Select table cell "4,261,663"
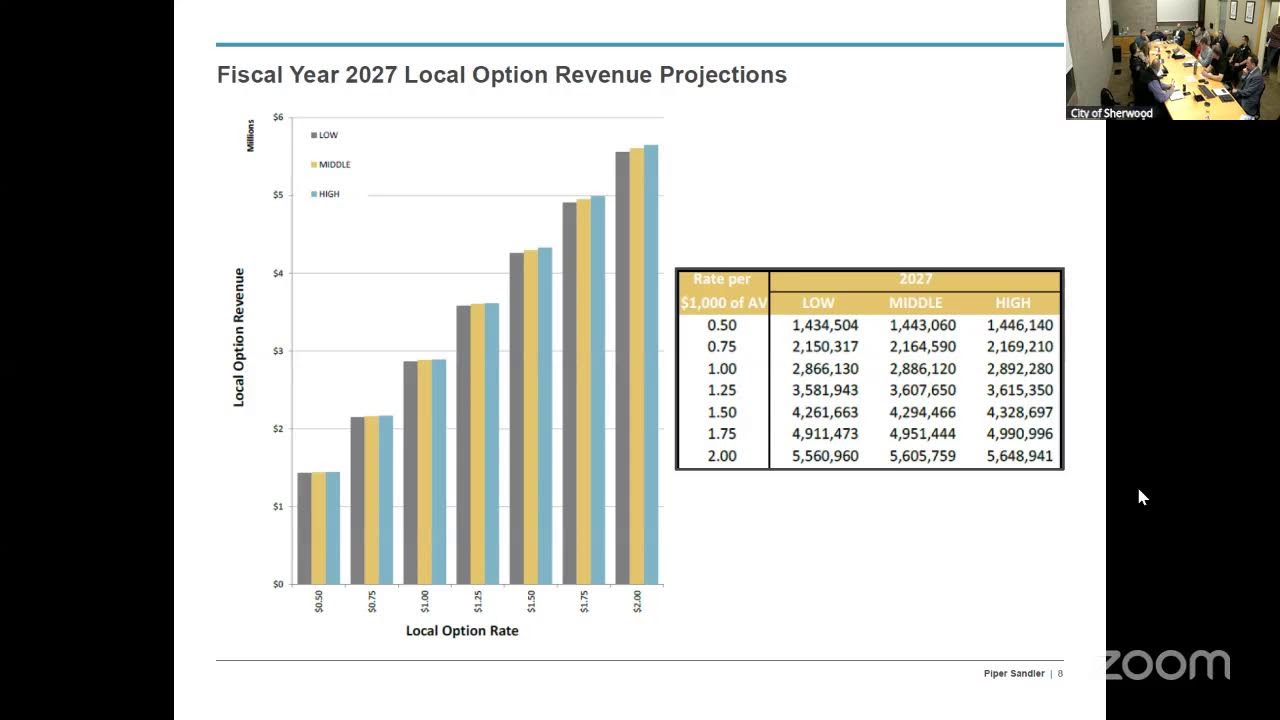The image size is (1280, 720). pyautogui.click(x=825, y=412)
